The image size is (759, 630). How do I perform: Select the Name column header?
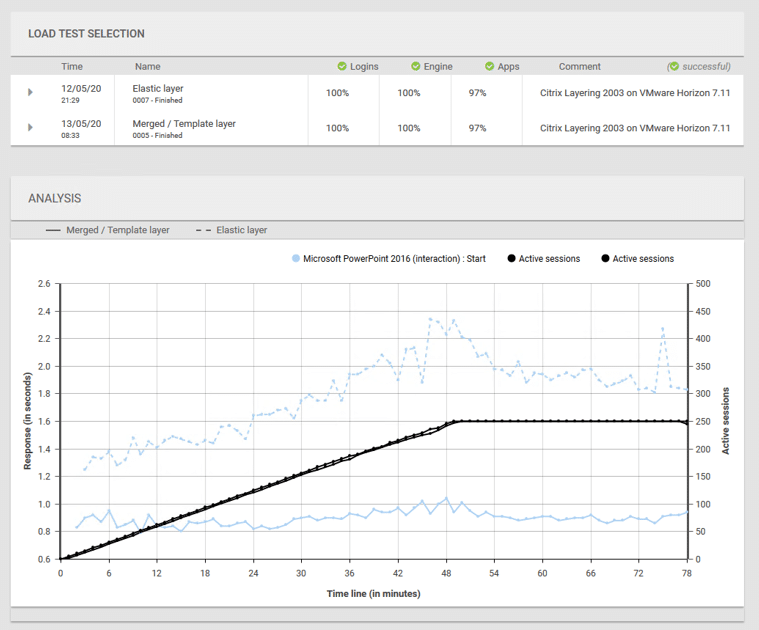148,66
